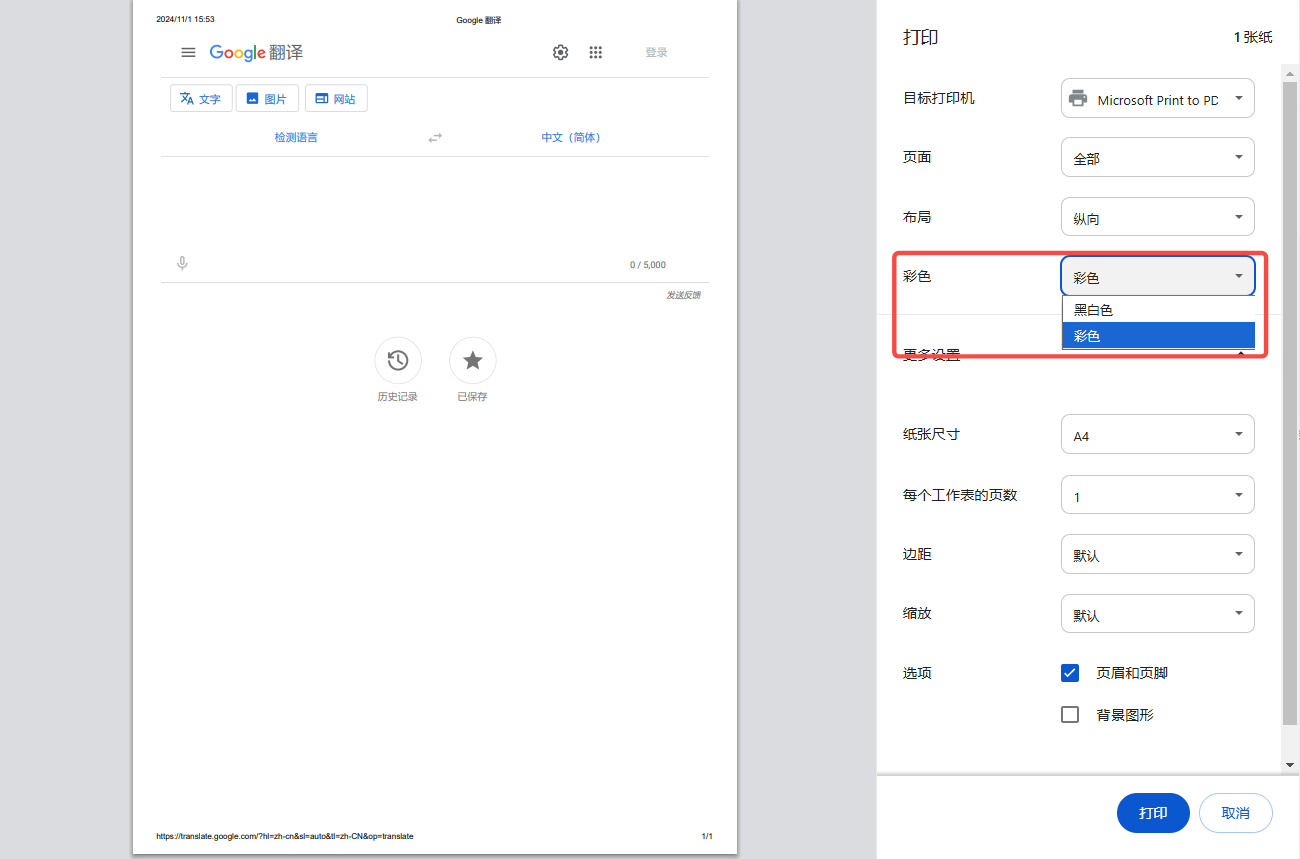Viewport: 1300px width, 859px height.
Task: Click the 0 / 5,000 character counter
Action: [x=648, y=265]
